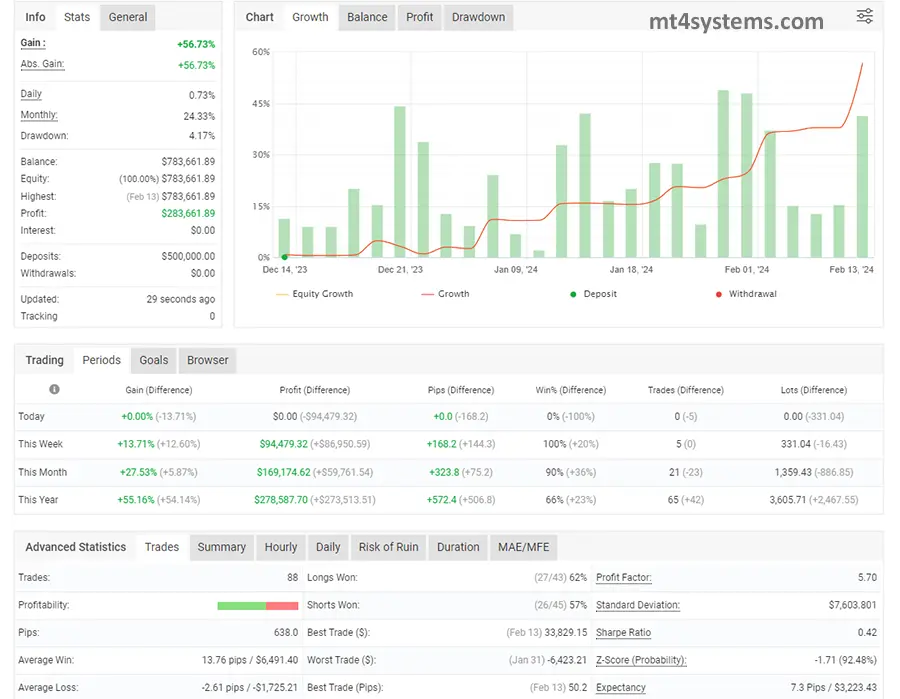Toggle the Deposit legend entry
This screenshot has width=900, height=699.
tap(594, 294)
